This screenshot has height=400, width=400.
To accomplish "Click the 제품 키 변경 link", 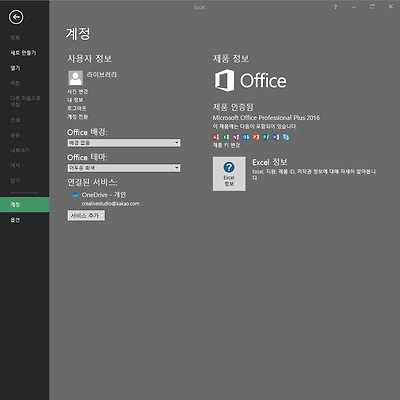I will coord(226,145).
